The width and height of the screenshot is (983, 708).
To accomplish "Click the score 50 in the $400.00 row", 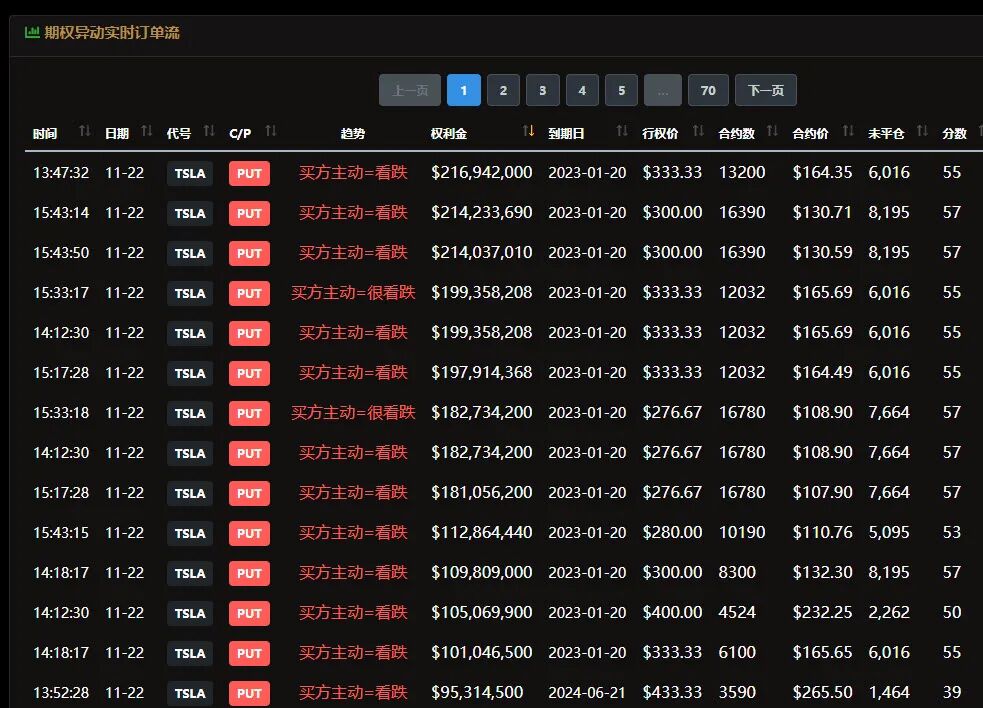I will pyautogui.click(x=952, y=613).
